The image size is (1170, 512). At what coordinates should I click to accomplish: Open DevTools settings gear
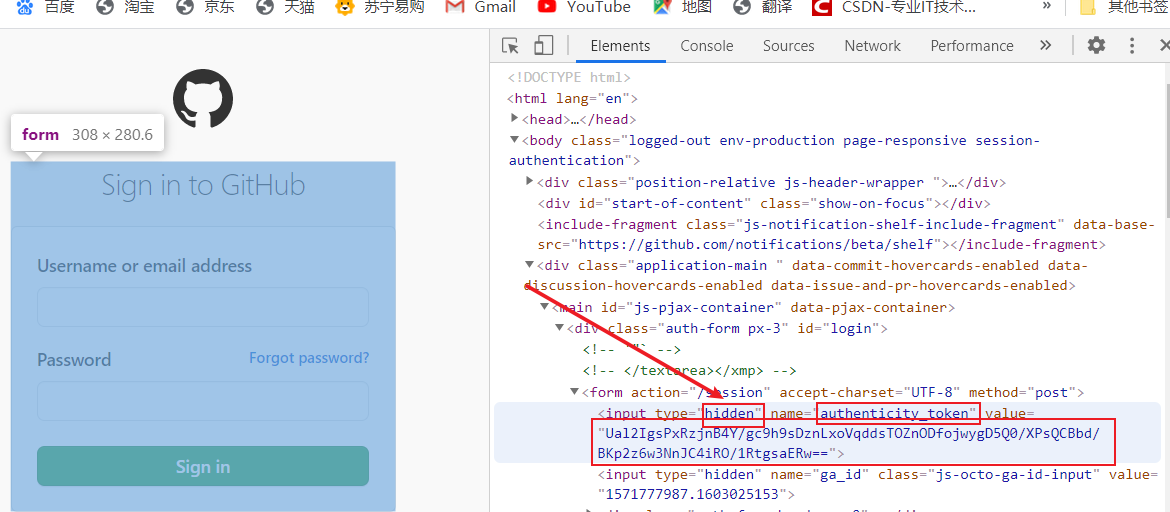tap(1096, 46)
